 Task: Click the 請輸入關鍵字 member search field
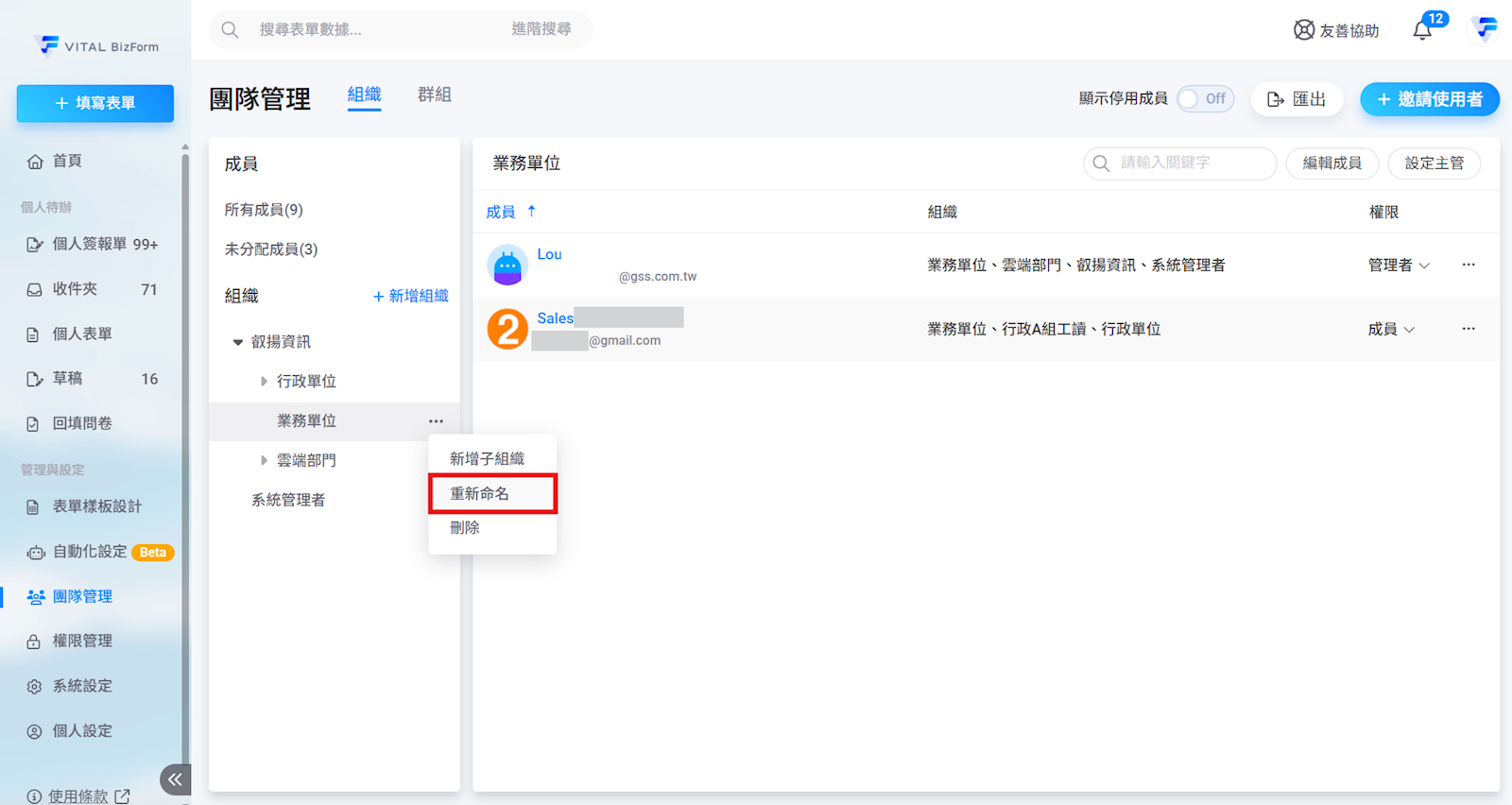(x=1180, y=163)
